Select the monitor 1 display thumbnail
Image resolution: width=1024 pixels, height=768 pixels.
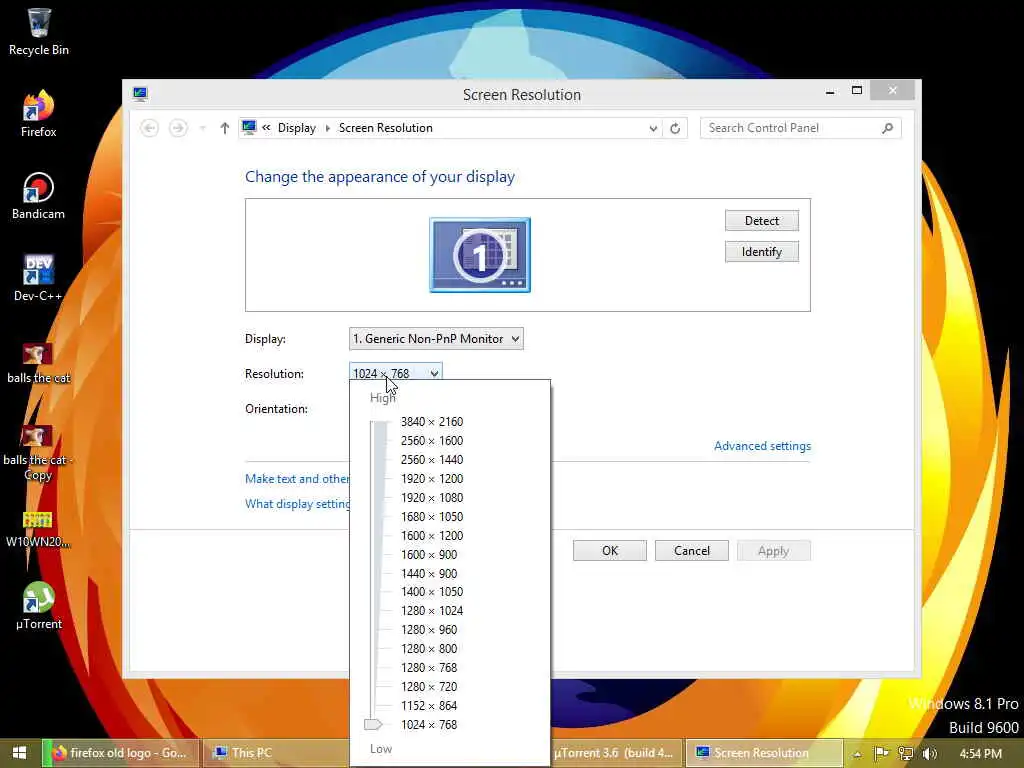pos(480,255)
